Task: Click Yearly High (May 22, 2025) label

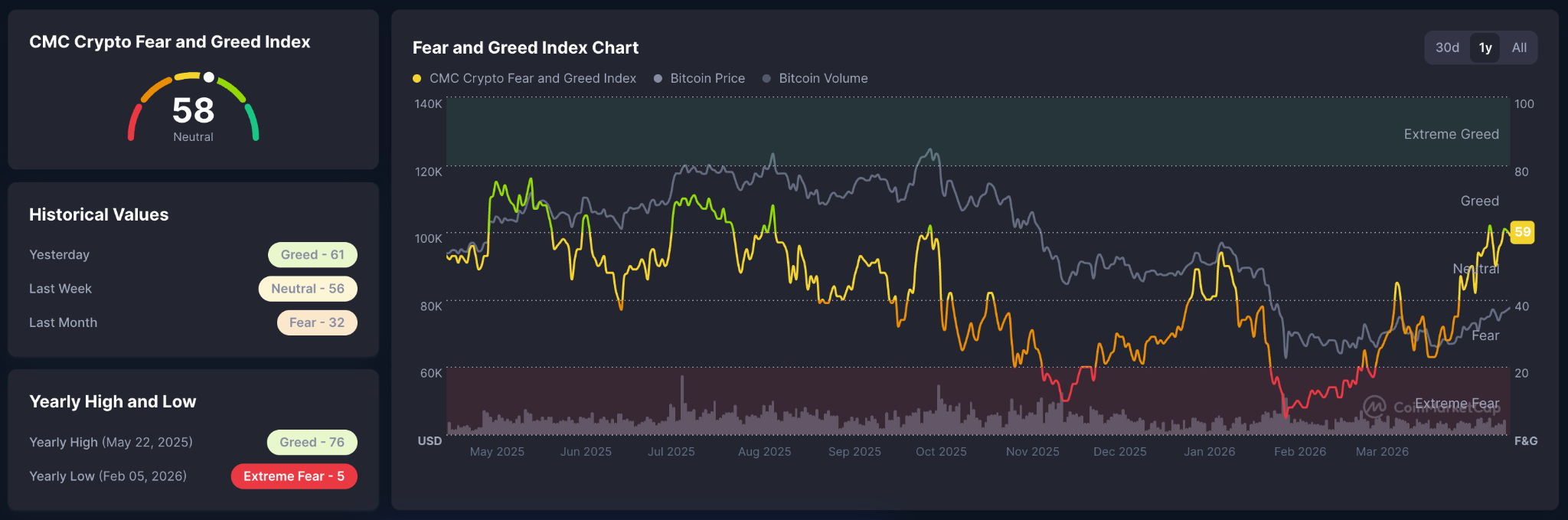Action: coord(111,442)
